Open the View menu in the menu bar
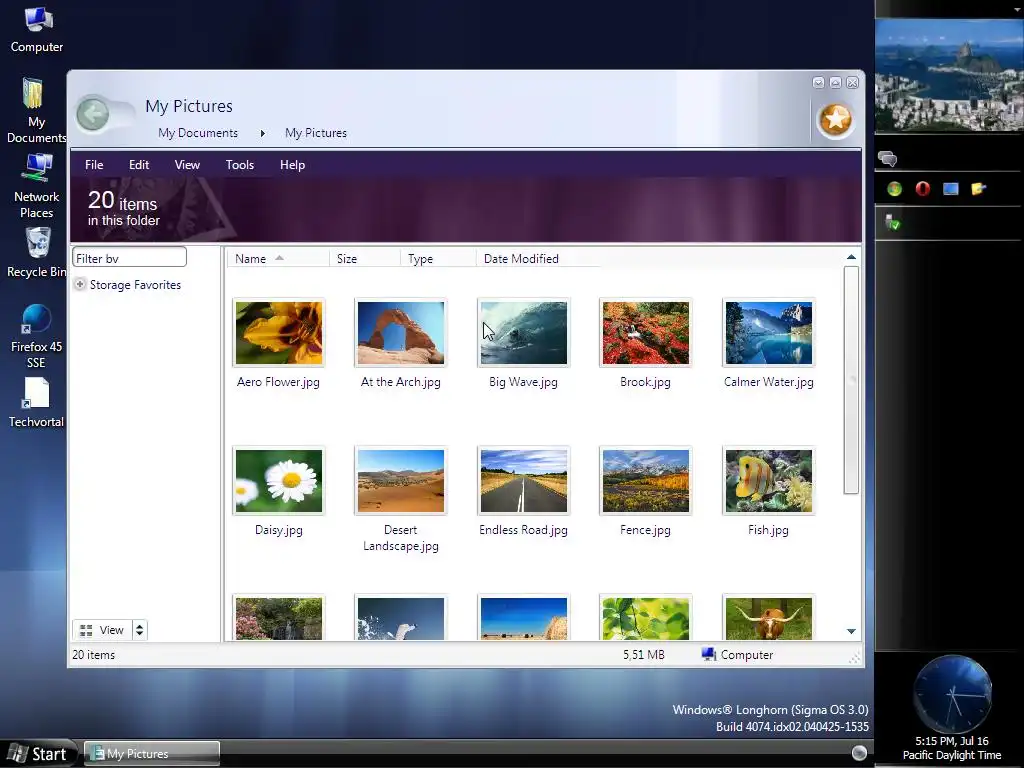 click(x=187, y=165)
